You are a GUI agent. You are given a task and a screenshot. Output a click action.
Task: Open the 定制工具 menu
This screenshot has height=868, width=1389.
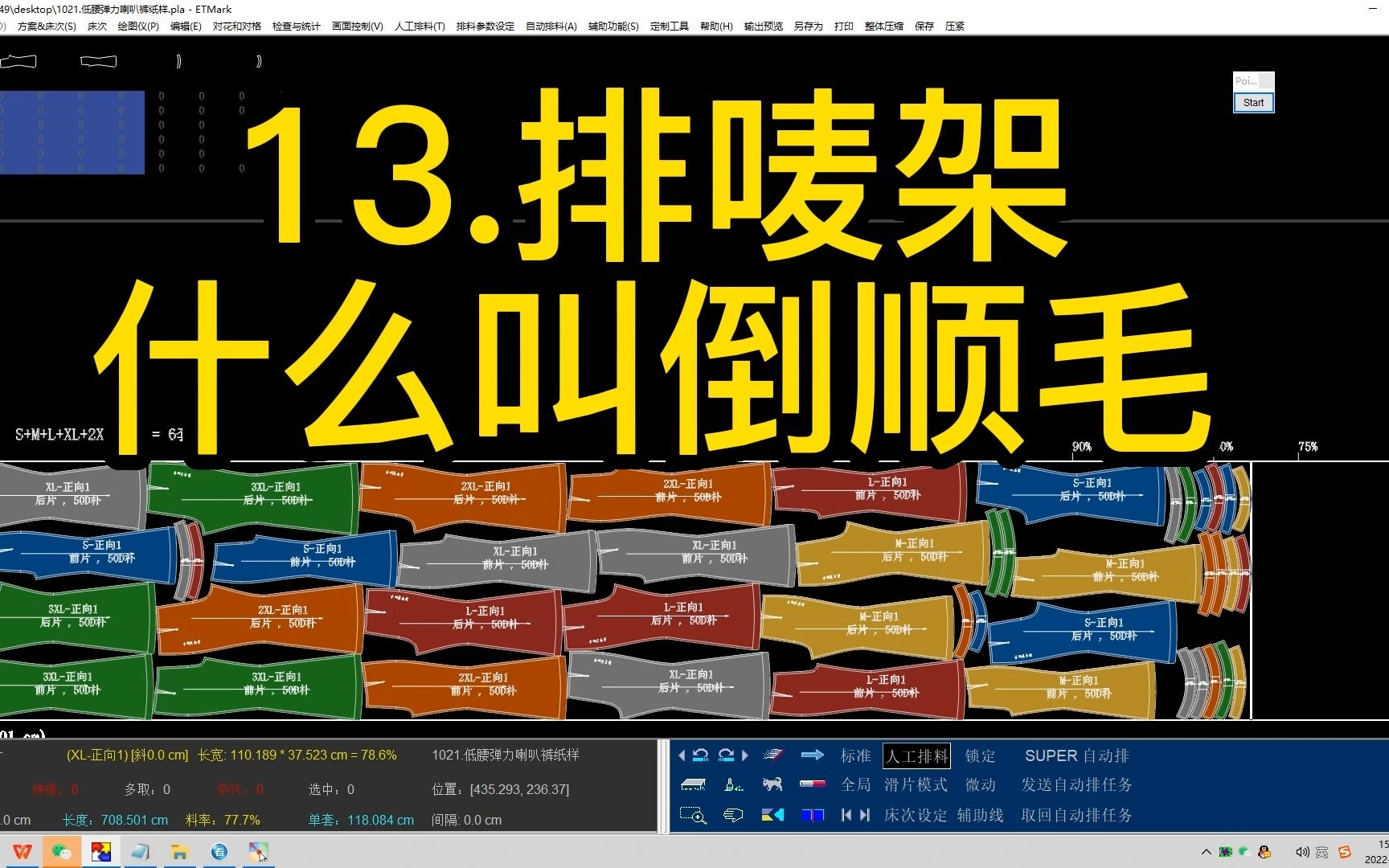(670, 26)
